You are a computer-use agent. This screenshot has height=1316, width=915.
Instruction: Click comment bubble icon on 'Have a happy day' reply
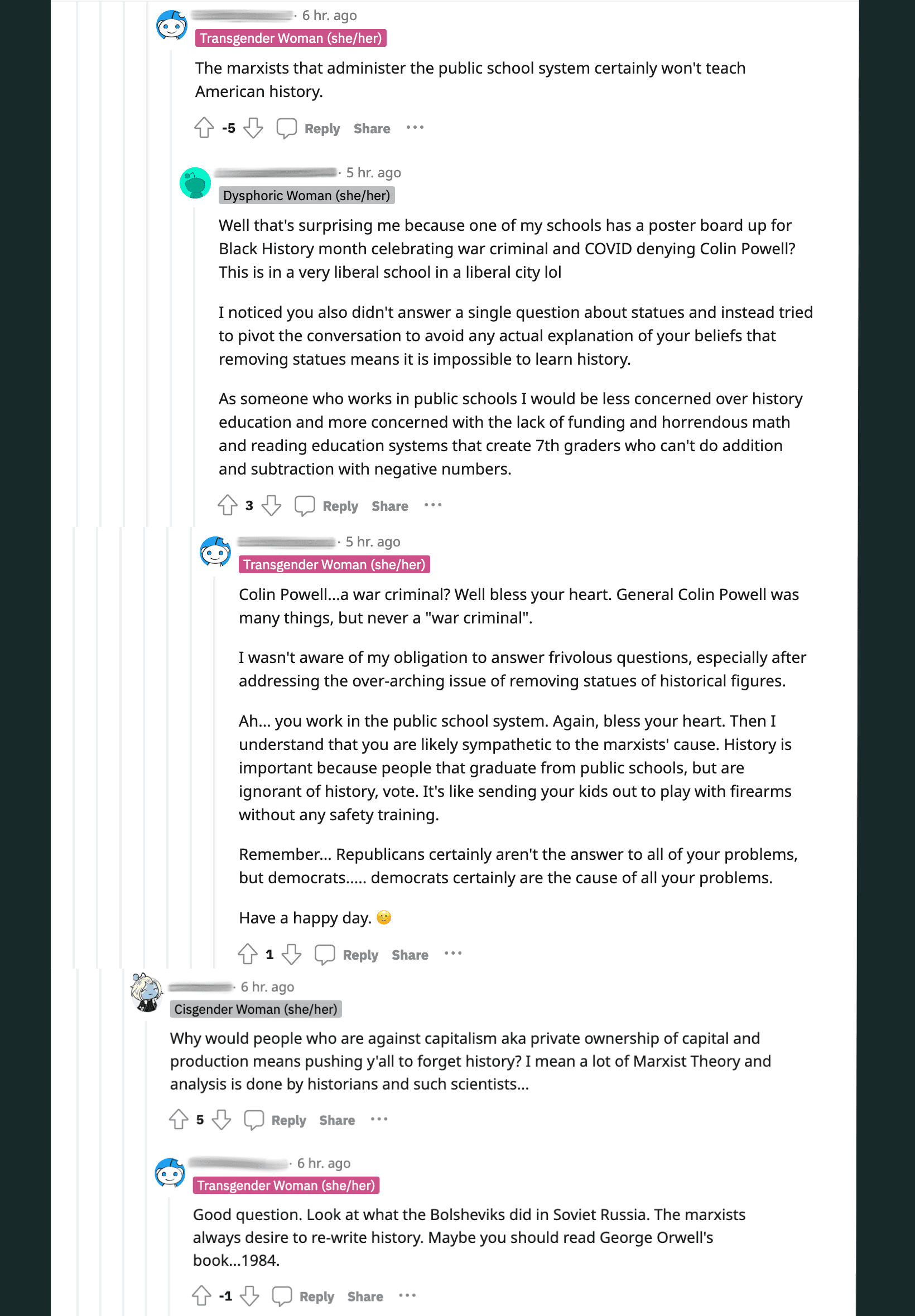pos(325,955)
